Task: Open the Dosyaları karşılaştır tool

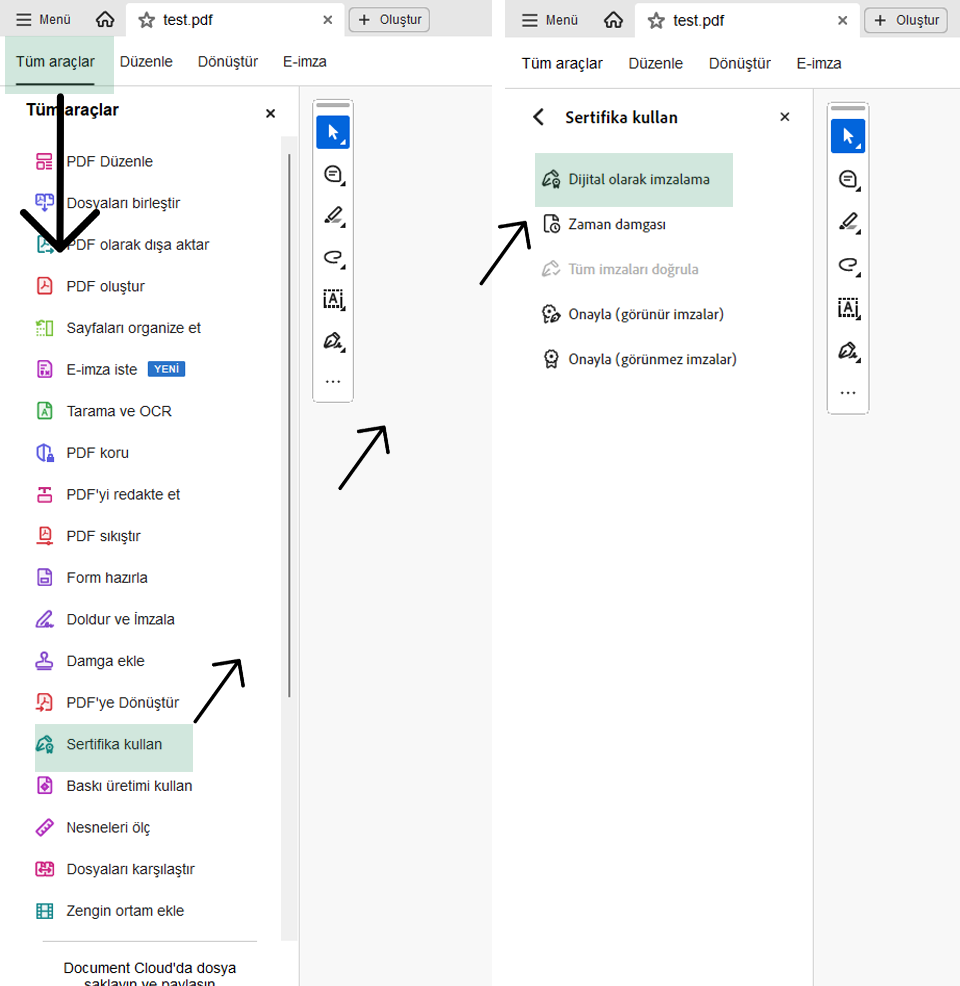Action: (x=130, y=870)
